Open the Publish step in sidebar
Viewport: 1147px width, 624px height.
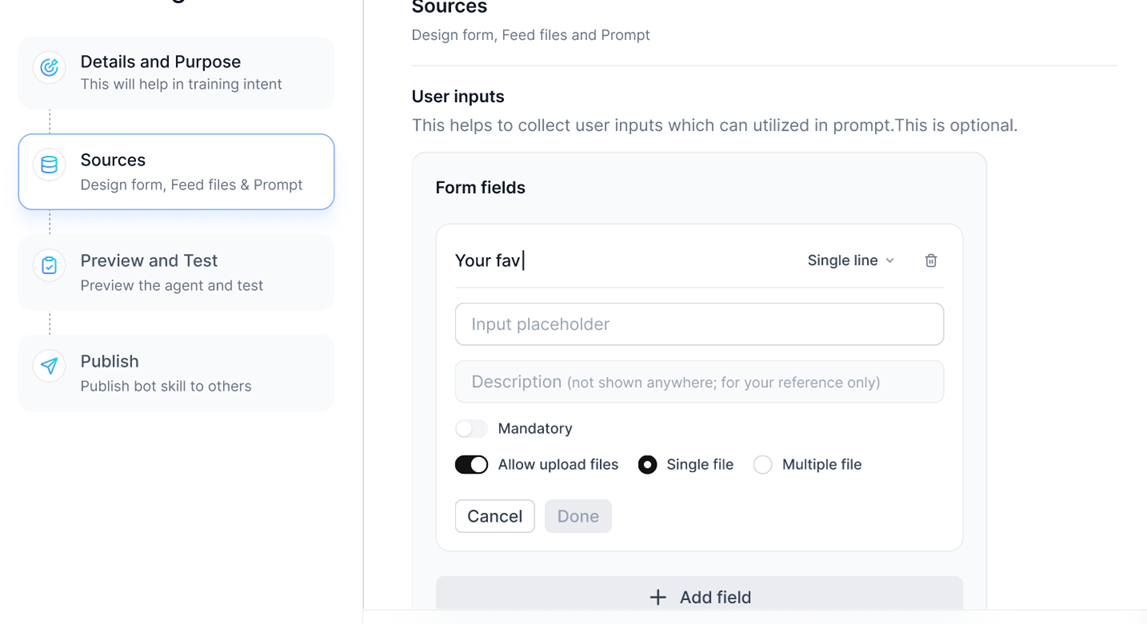coord(176,373)
